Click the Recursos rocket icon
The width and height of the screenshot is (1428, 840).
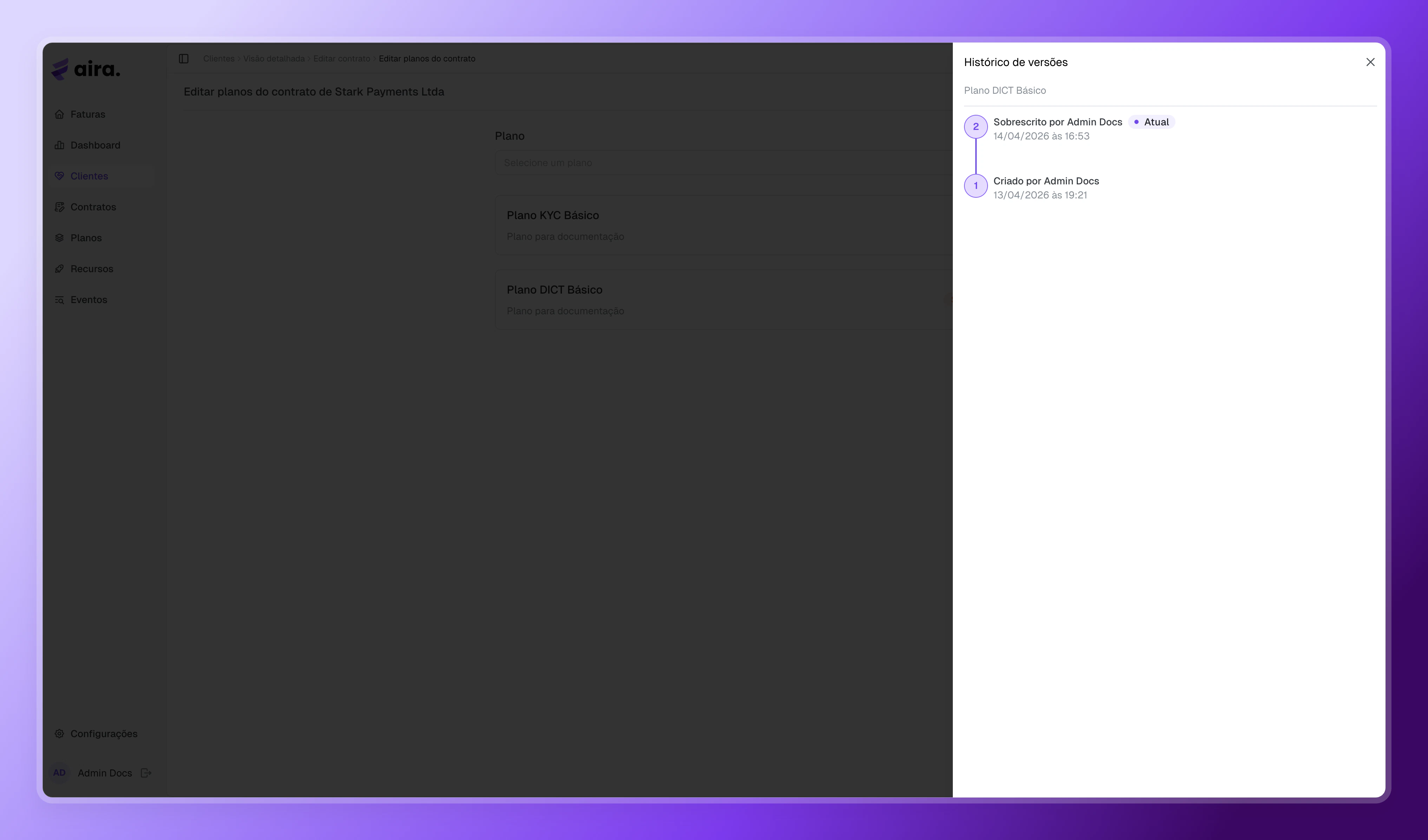pos(59,269)
